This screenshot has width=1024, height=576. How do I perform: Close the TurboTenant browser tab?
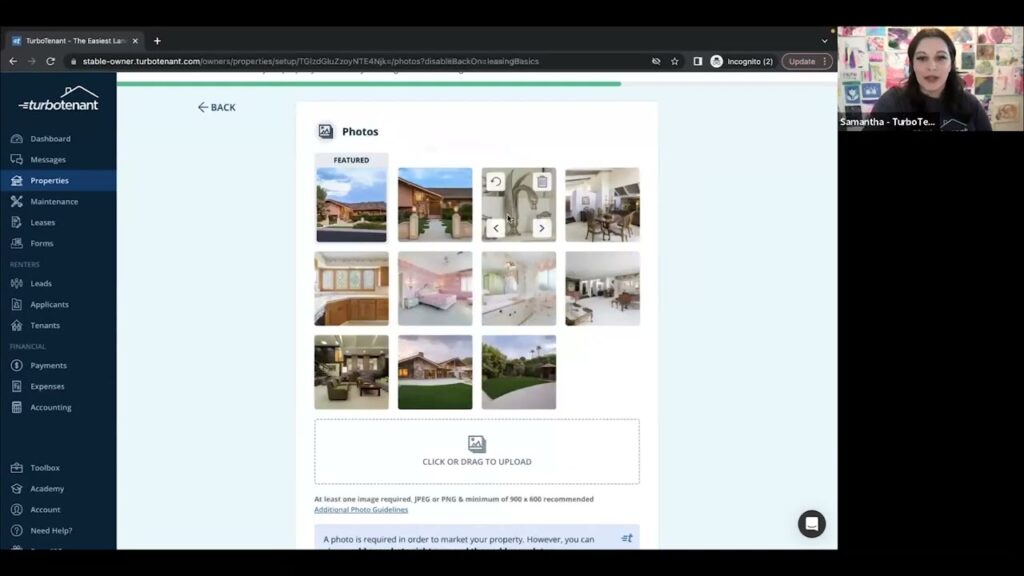click(135, 40)
